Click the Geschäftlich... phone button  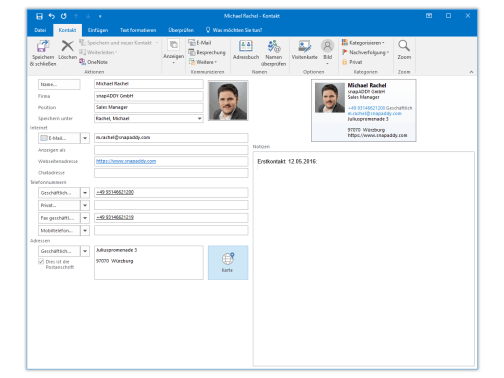[59, 193]
